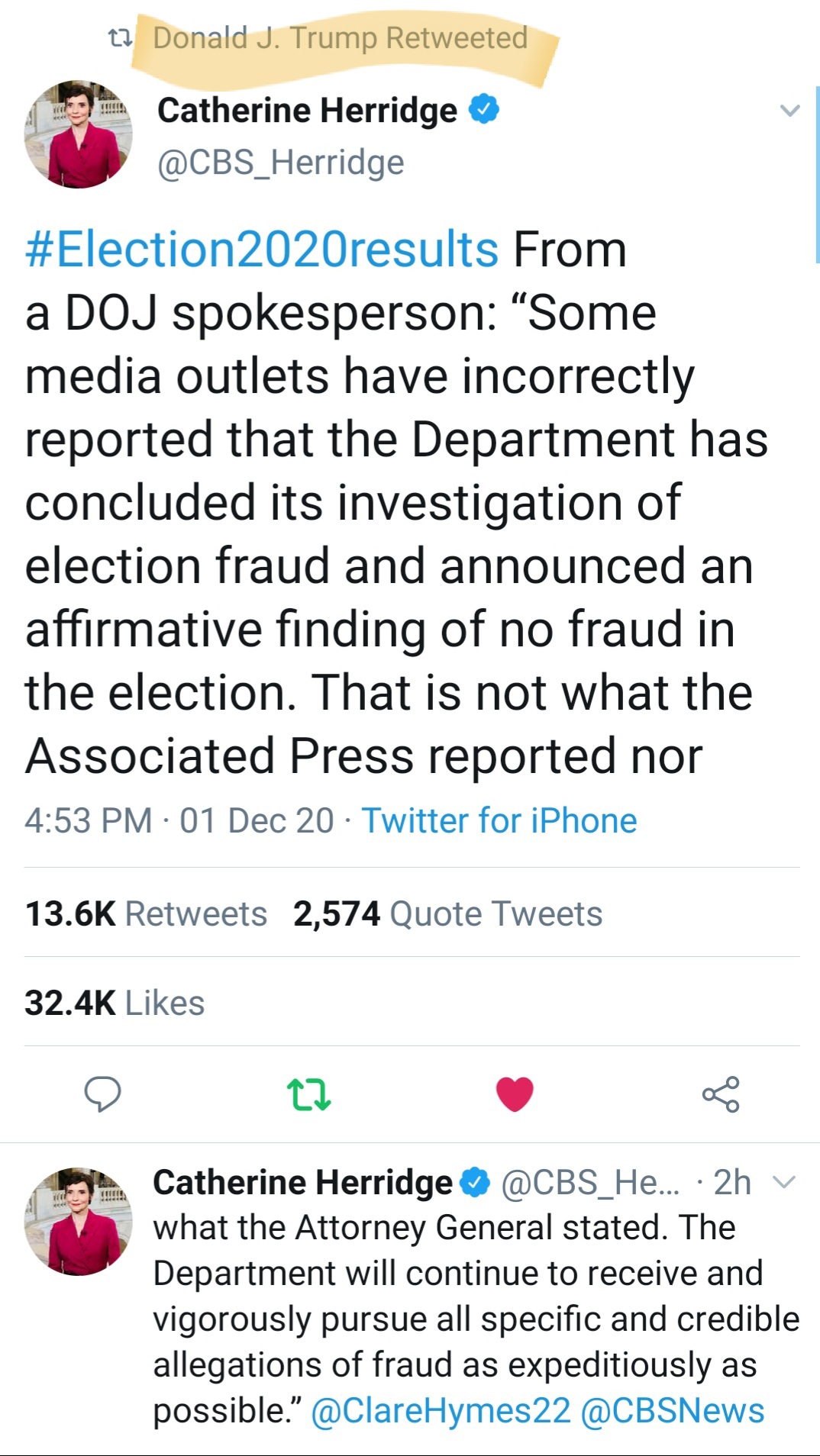820x1456 pixels.
Task: Tap the reply speech bubble icon
Action: point(102,1094)
